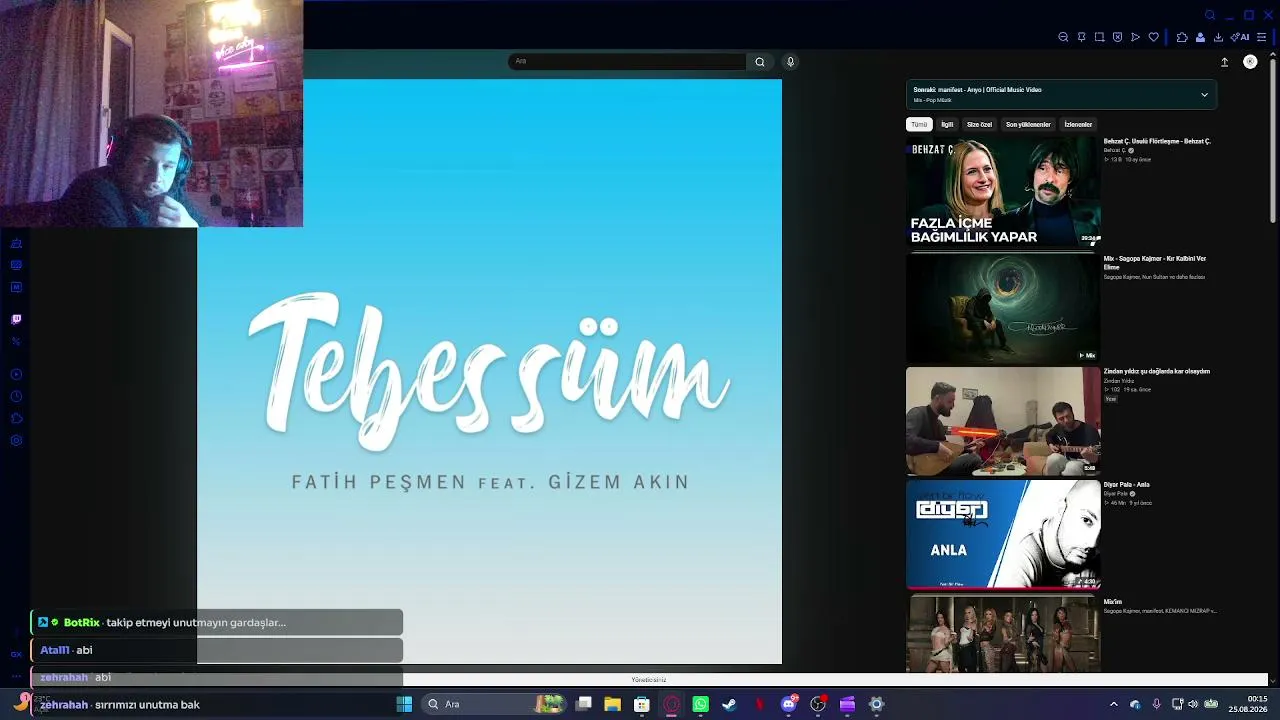This screenshot has width=1280, height=720.
Task: Open OBS Studio from the taskbar
Action: point(818,704)
